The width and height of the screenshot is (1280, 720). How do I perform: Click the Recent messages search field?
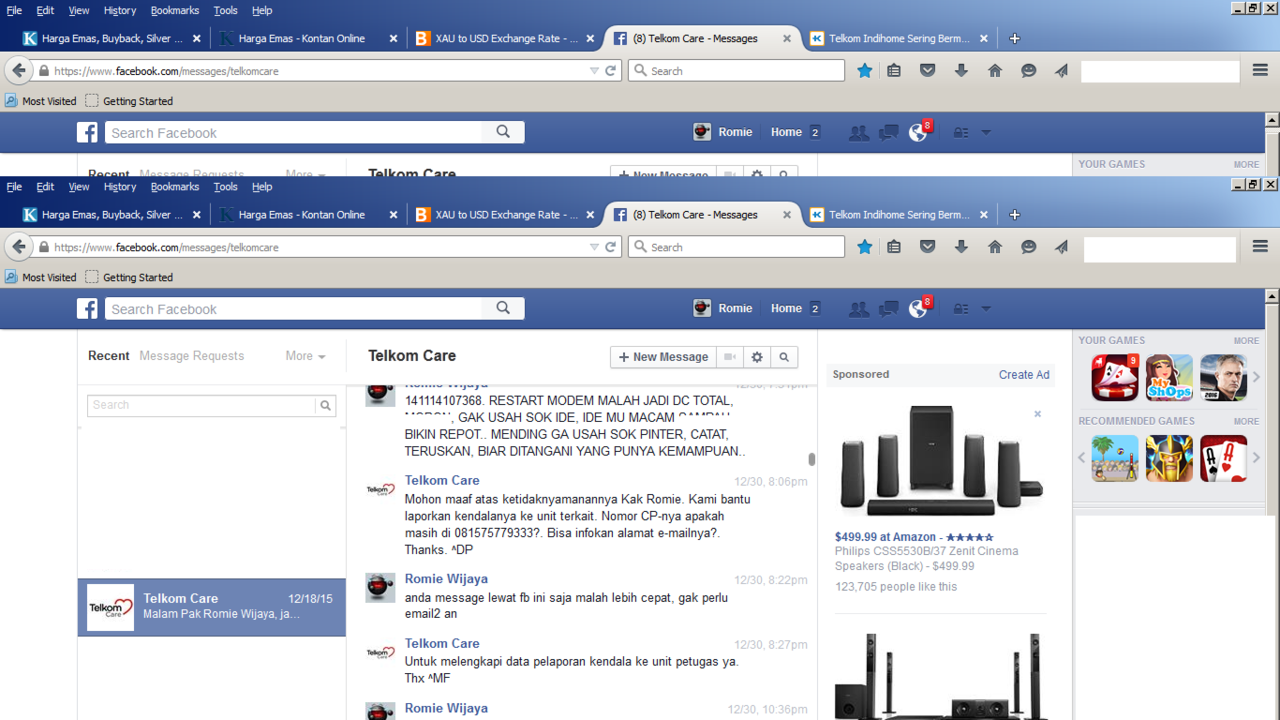(x=202, y=405)
